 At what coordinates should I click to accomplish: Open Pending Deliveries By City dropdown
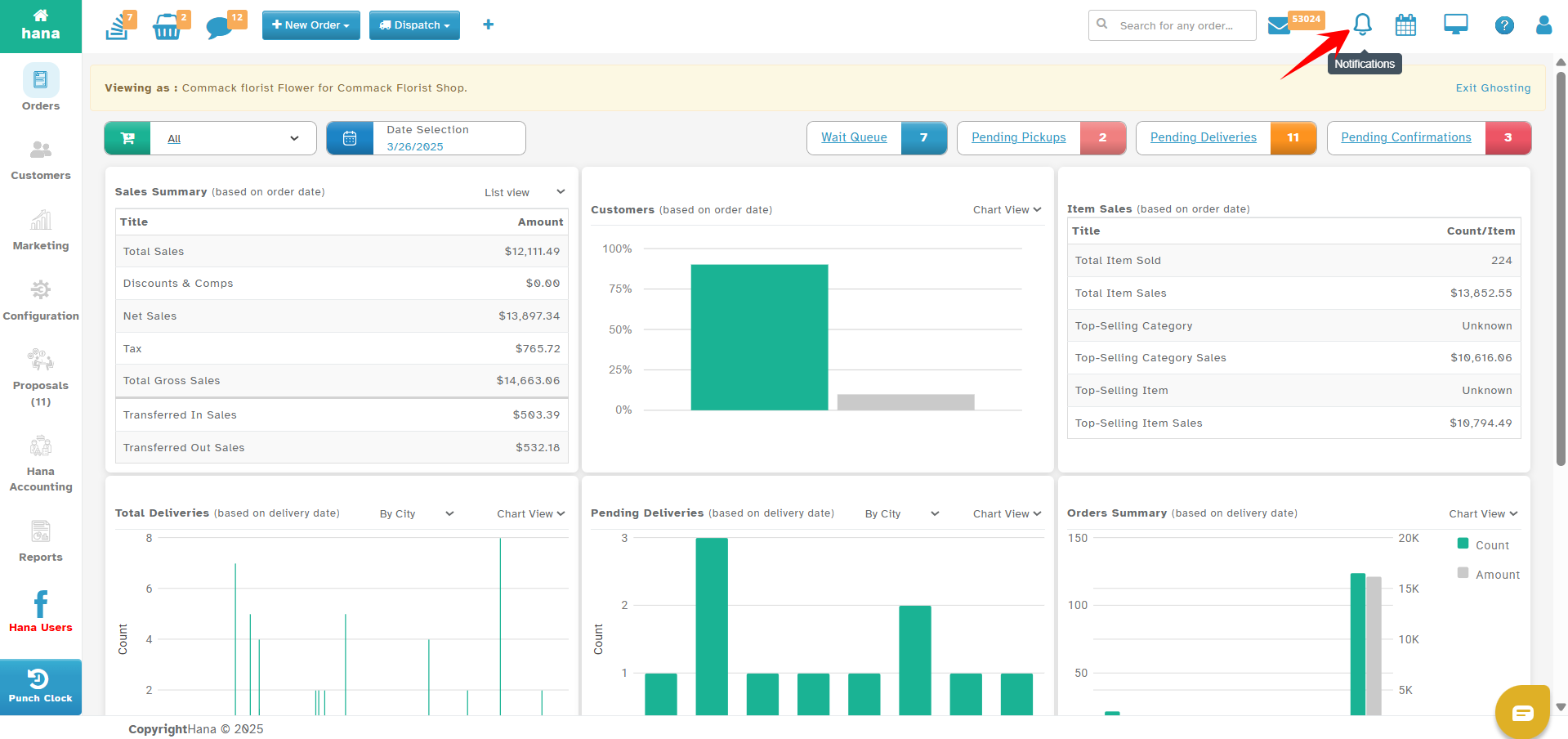click(x=902, y=513)
